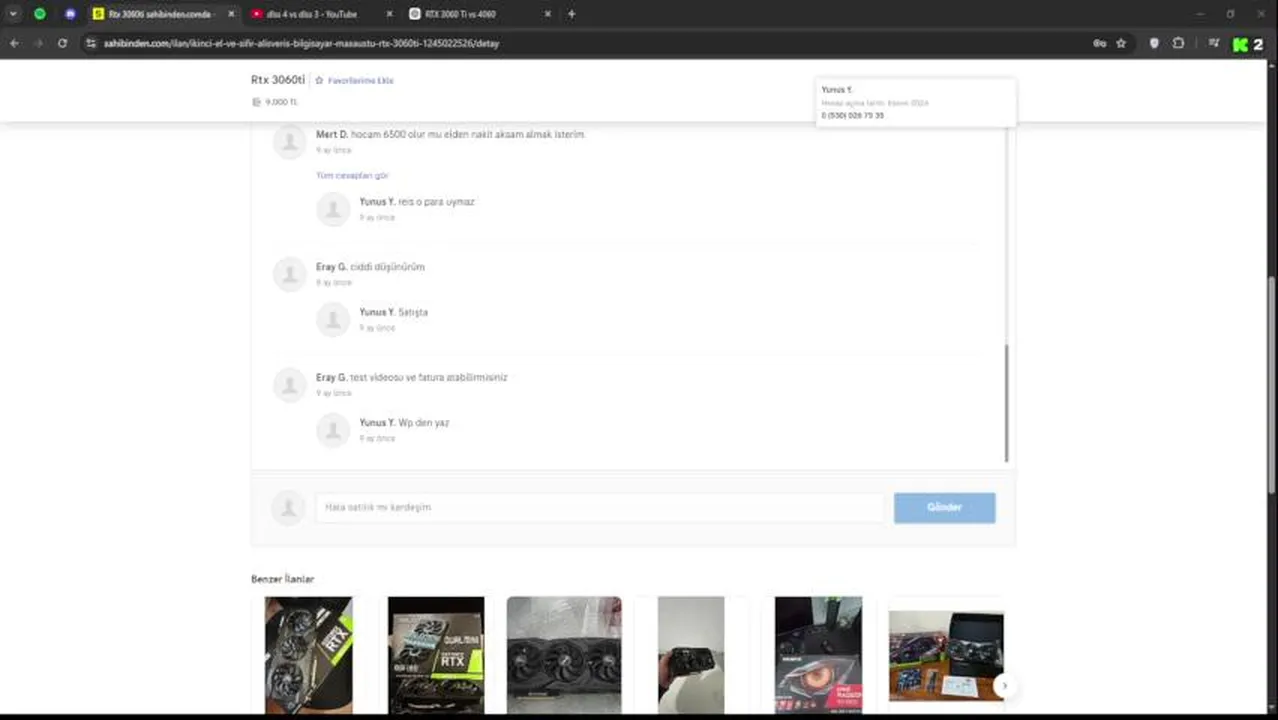Click Mert D. commenter avatar

pyautogui.click(x=289, y=141)
